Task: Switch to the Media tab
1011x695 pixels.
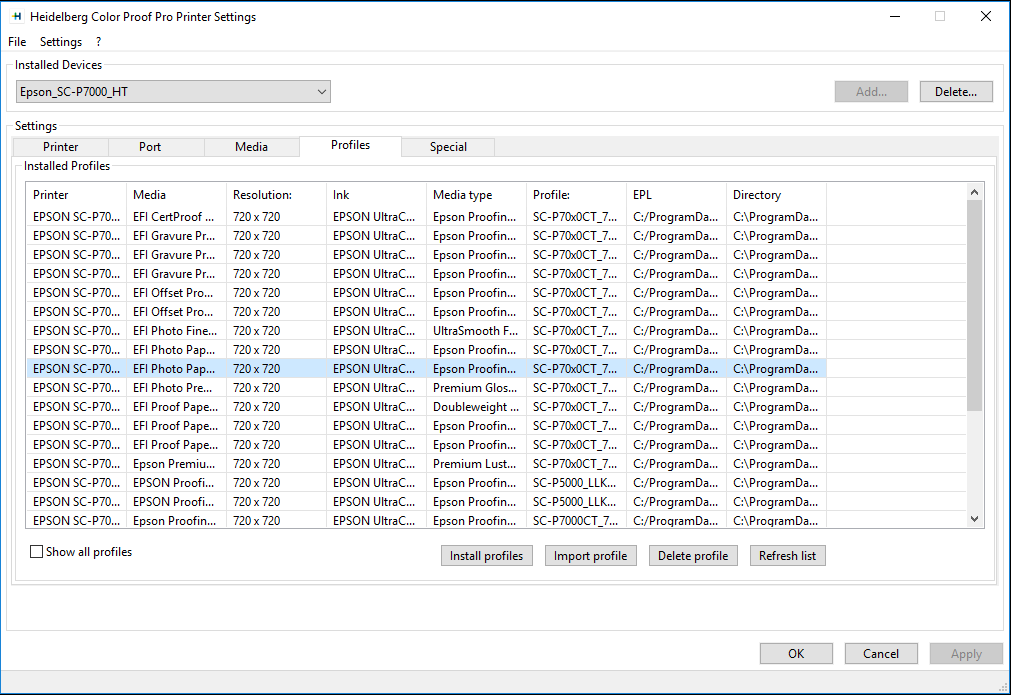Action: pos(251,147)
